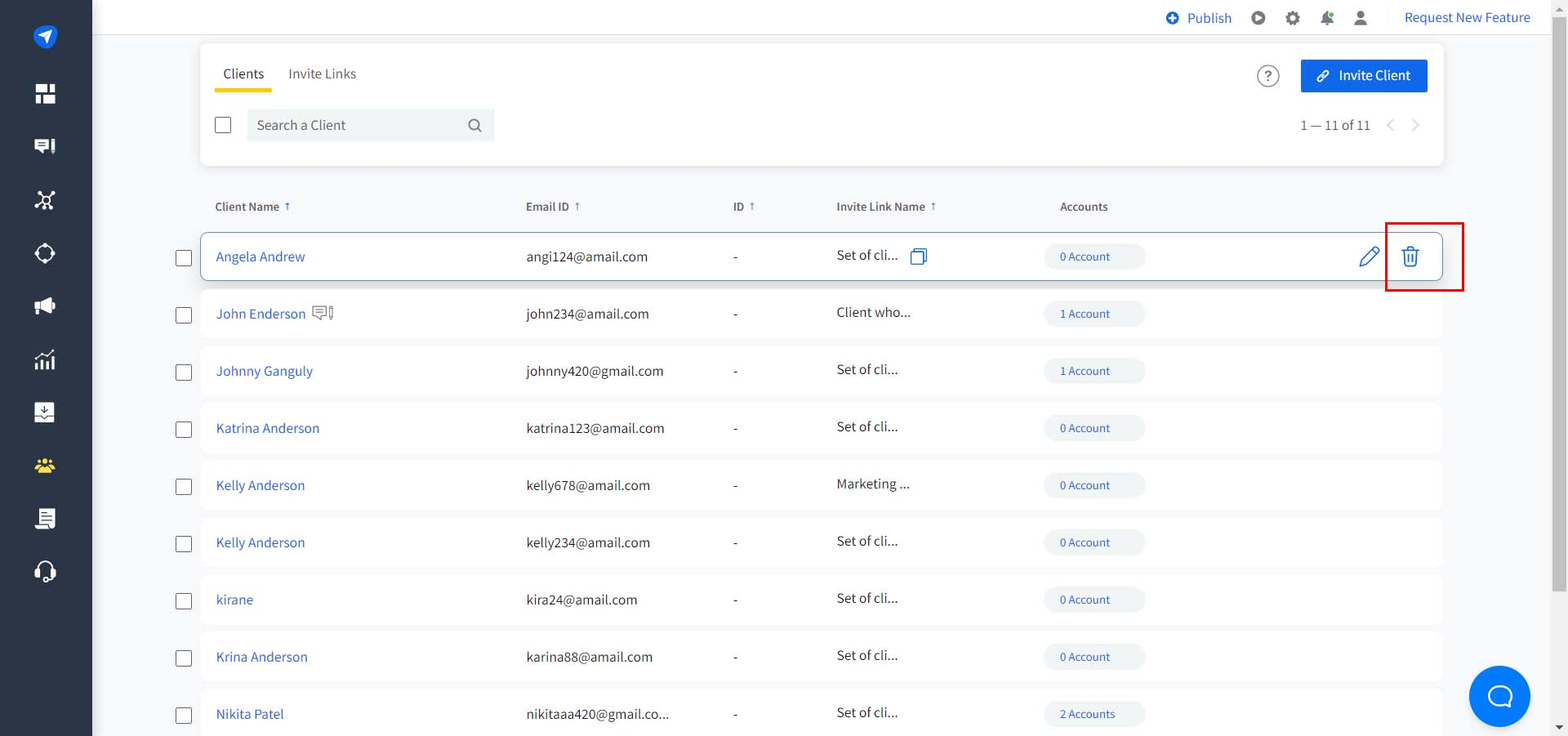The image size is (1568, 736).
Task: Open the megaphone sidebar icon
Action: click(45, 306)
